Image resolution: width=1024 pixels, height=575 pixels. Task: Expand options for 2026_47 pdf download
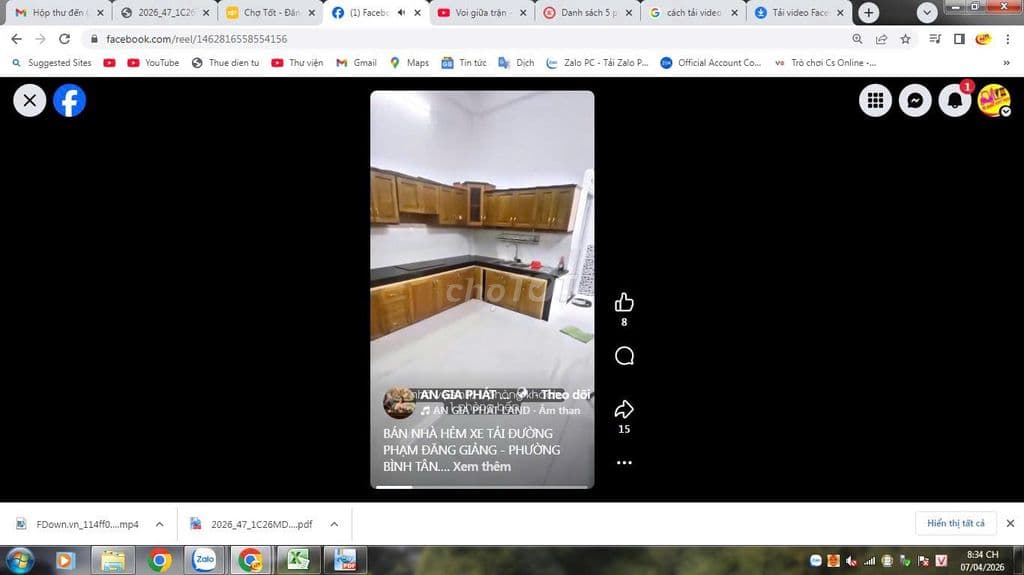click(334, 524)
